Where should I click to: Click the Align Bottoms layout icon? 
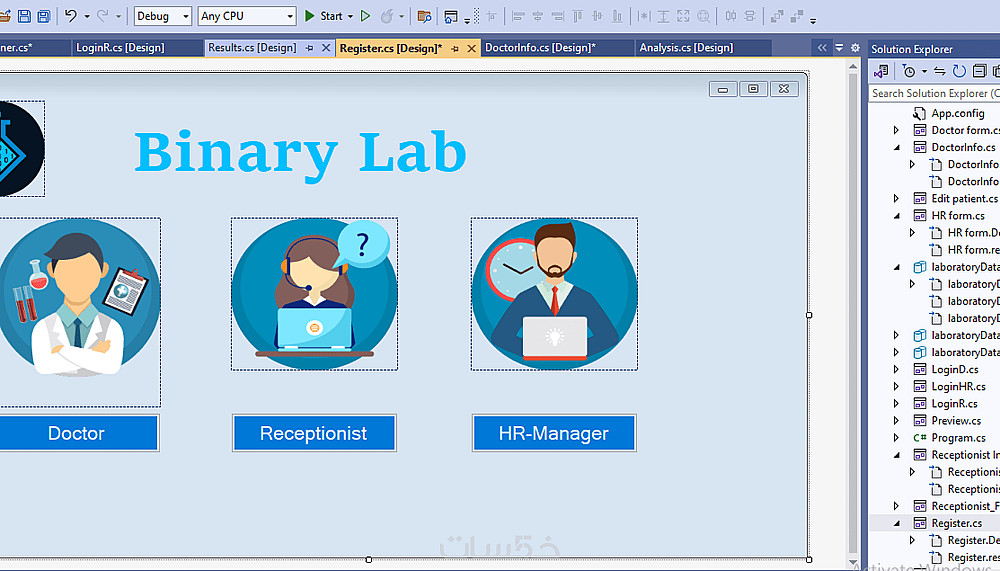click(617, 17)
